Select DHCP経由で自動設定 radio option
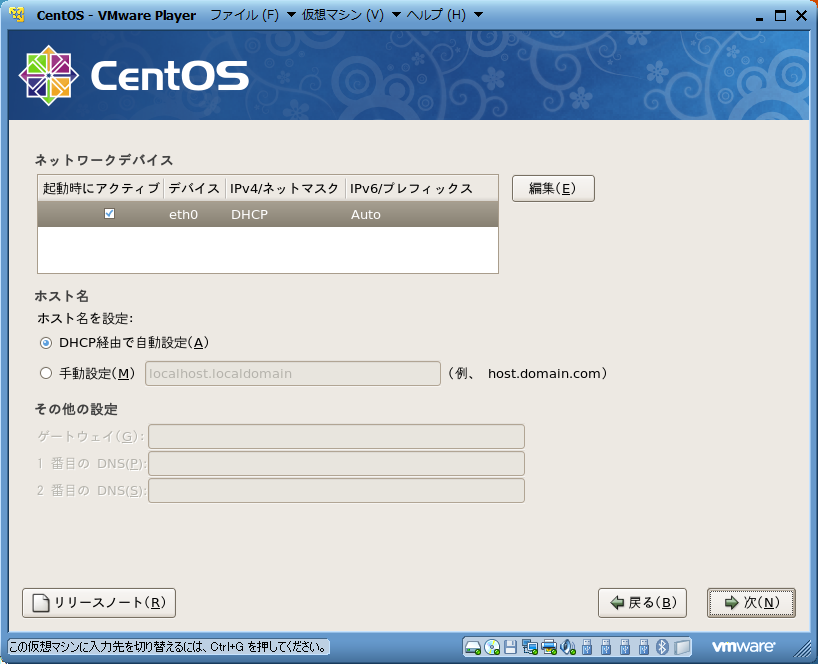This screenshot has width=818, height=664. coord(45,343)
